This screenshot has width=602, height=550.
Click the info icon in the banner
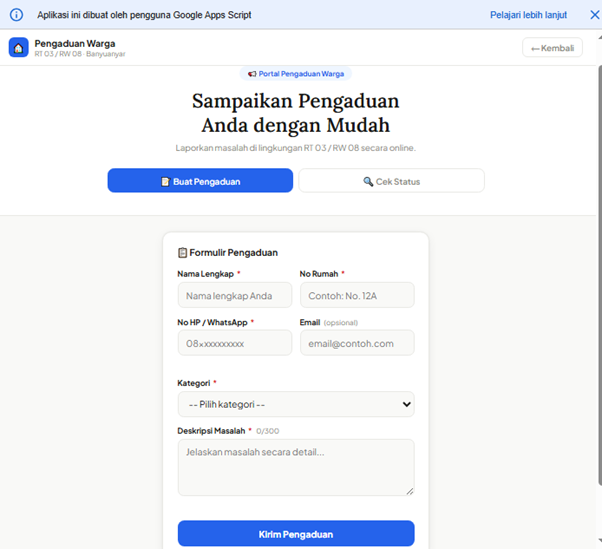pos(16,15)
